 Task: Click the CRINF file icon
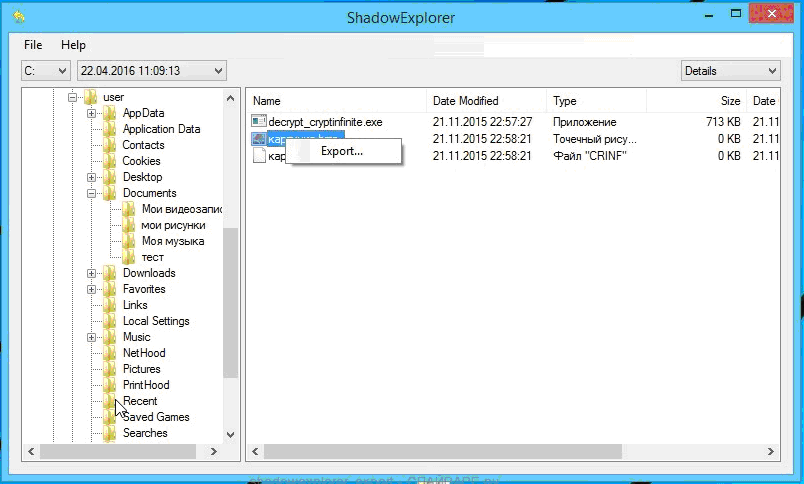259,155
